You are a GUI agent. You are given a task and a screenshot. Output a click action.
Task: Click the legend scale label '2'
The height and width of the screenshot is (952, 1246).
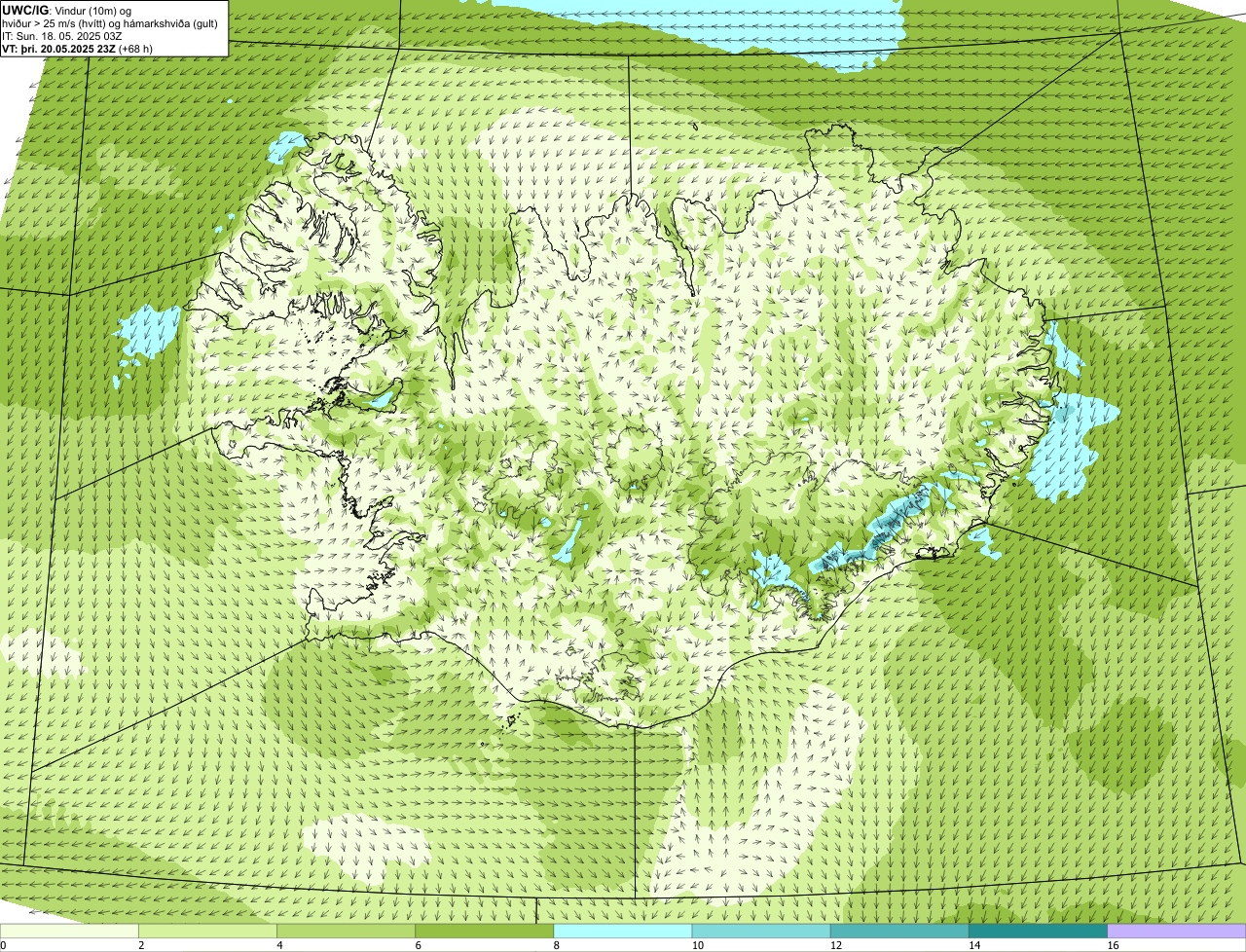[141, 945]
